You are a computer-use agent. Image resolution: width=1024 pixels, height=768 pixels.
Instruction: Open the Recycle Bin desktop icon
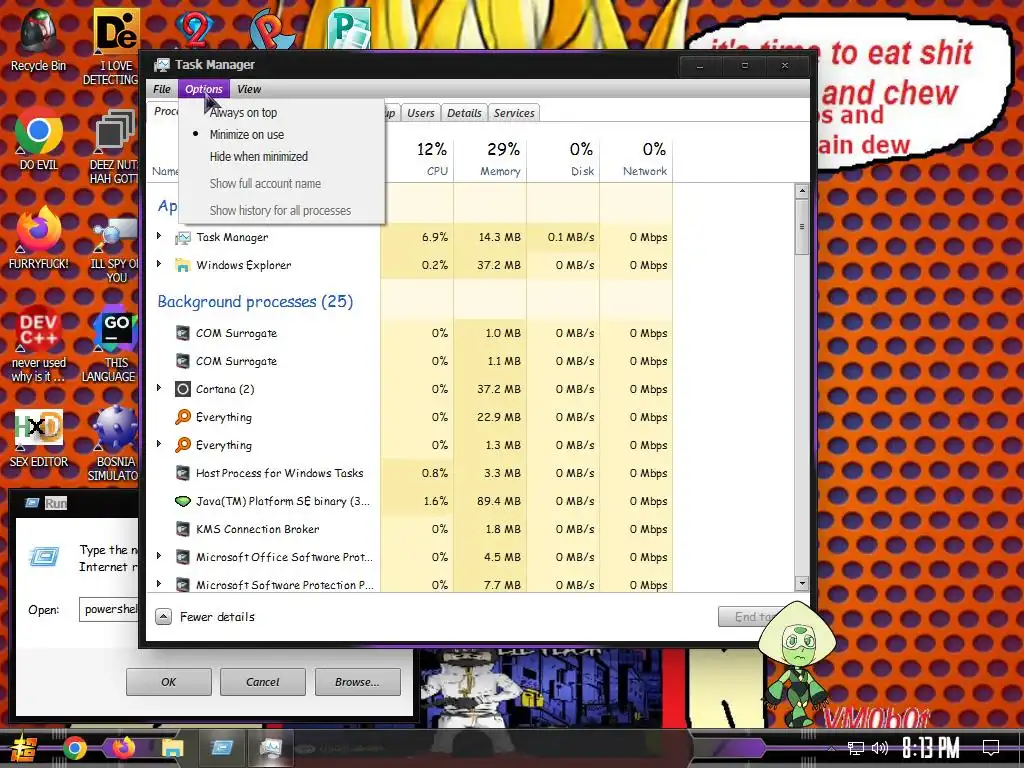pyautogui.click(x=38, y=39)
